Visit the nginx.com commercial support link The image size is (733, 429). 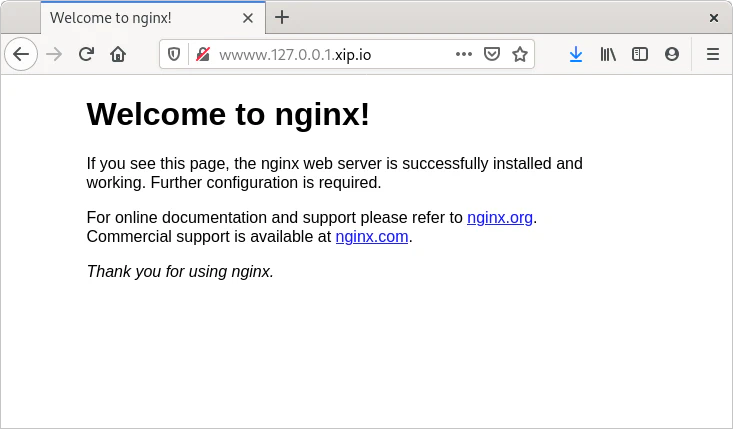tap(371, 237)
